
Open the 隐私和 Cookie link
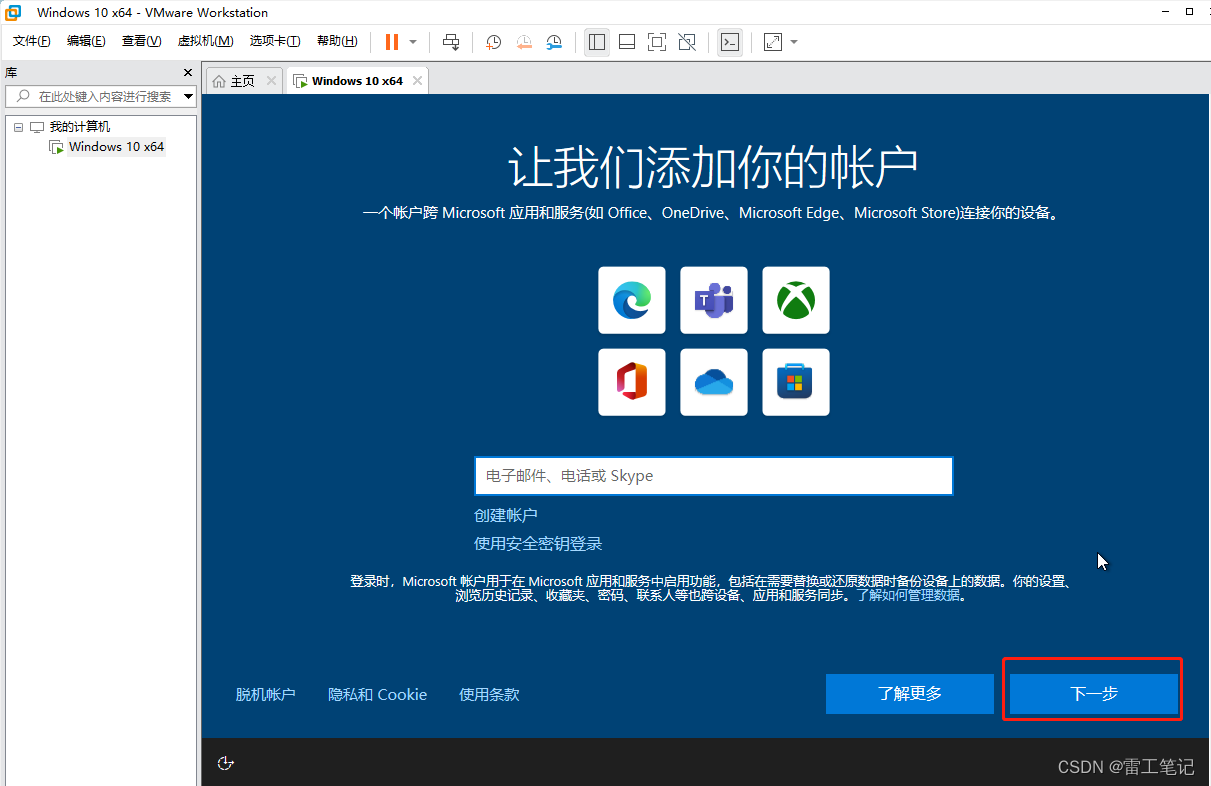[x=378, y=694]
